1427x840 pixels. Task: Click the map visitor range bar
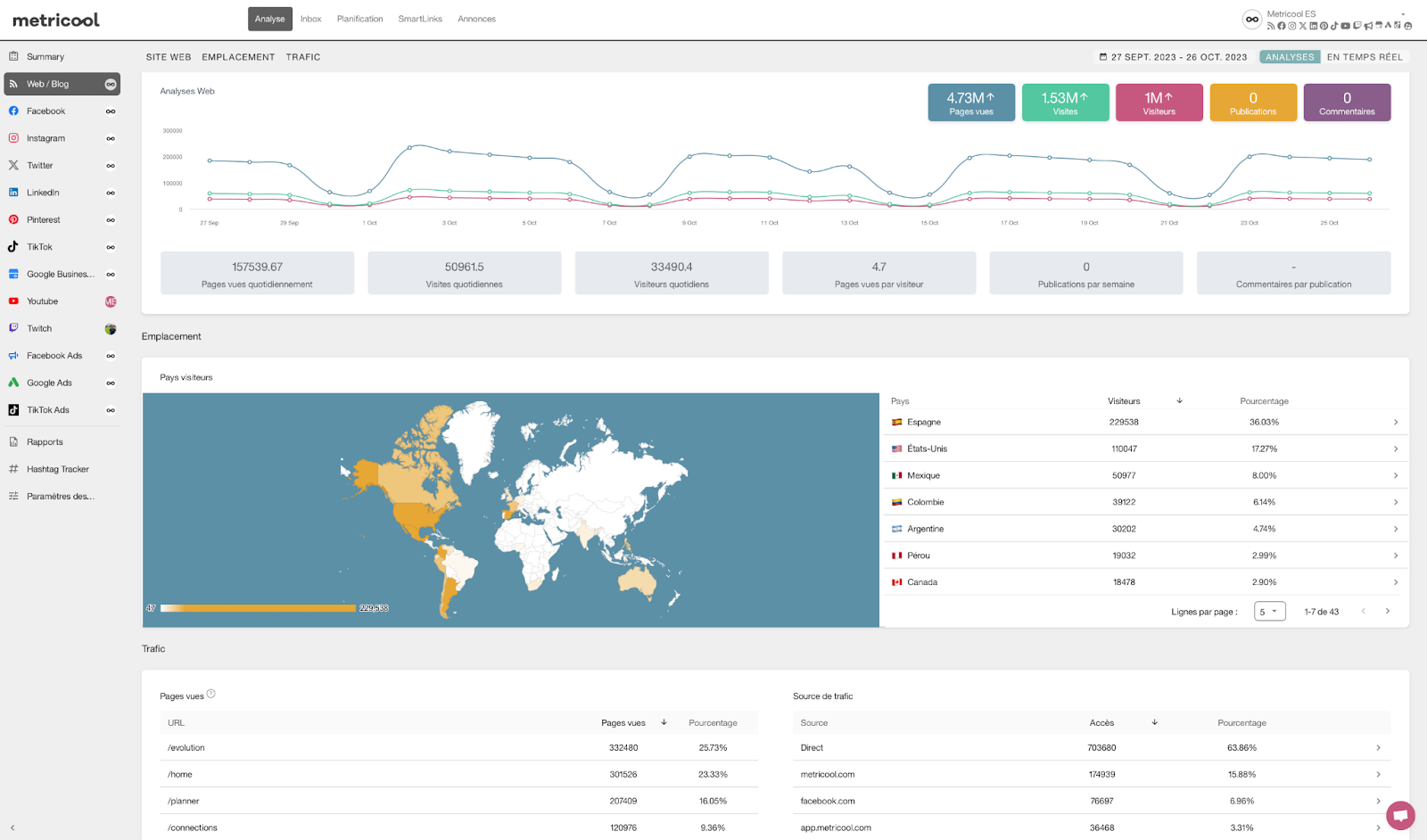pyautogui.click(x=259, y=608)
